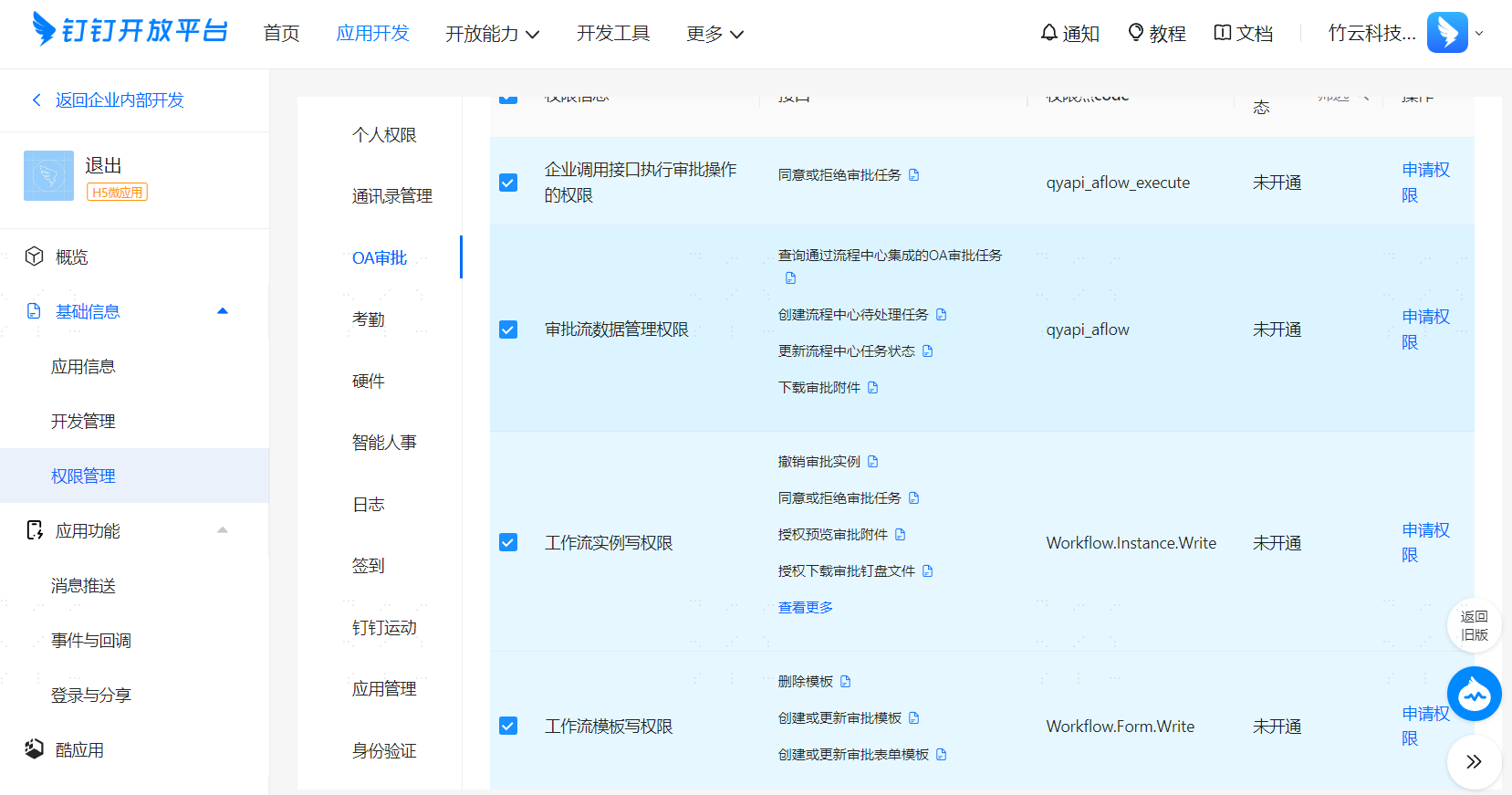
Task: Open doc icon beside 删除模板
Action: (846, 682)
